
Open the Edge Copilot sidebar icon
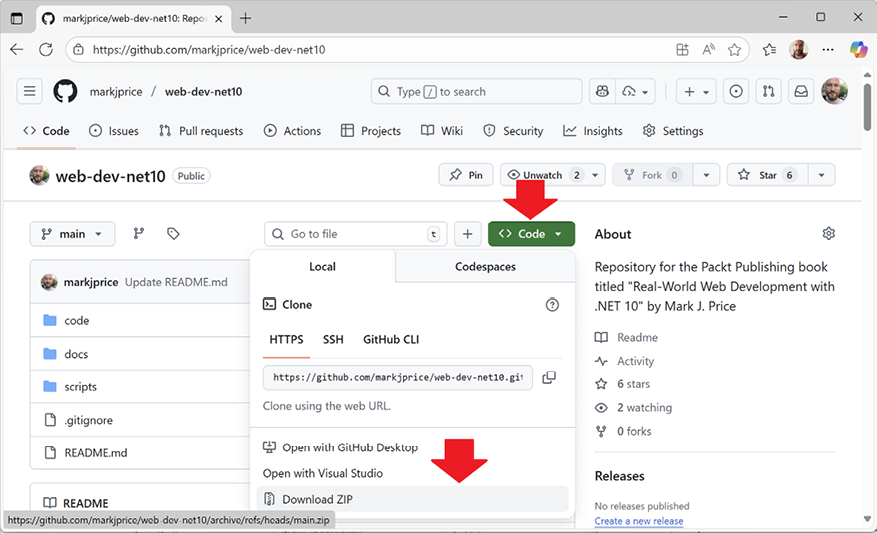pos(858,50)
